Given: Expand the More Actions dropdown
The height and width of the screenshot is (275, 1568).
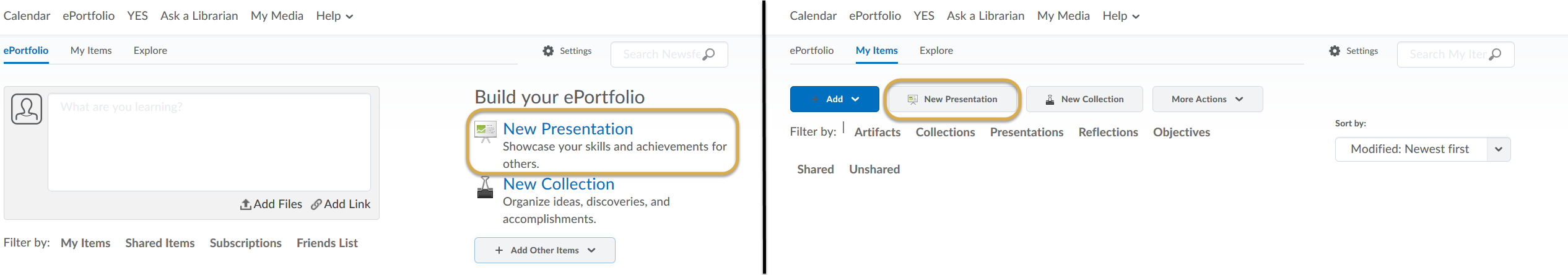Looking at the screenshot, I should pos(1207,99).
